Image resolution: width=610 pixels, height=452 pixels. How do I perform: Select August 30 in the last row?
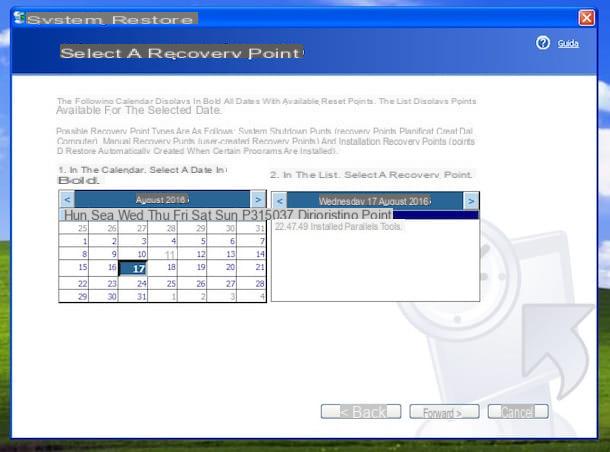point(104,296)
